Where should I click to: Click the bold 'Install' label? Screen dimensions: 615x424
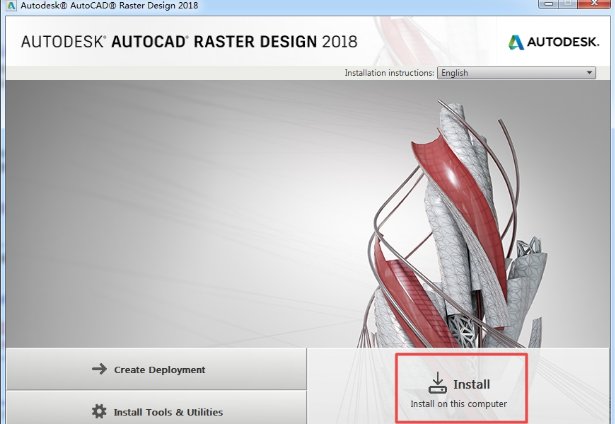(x=472, y=383)
